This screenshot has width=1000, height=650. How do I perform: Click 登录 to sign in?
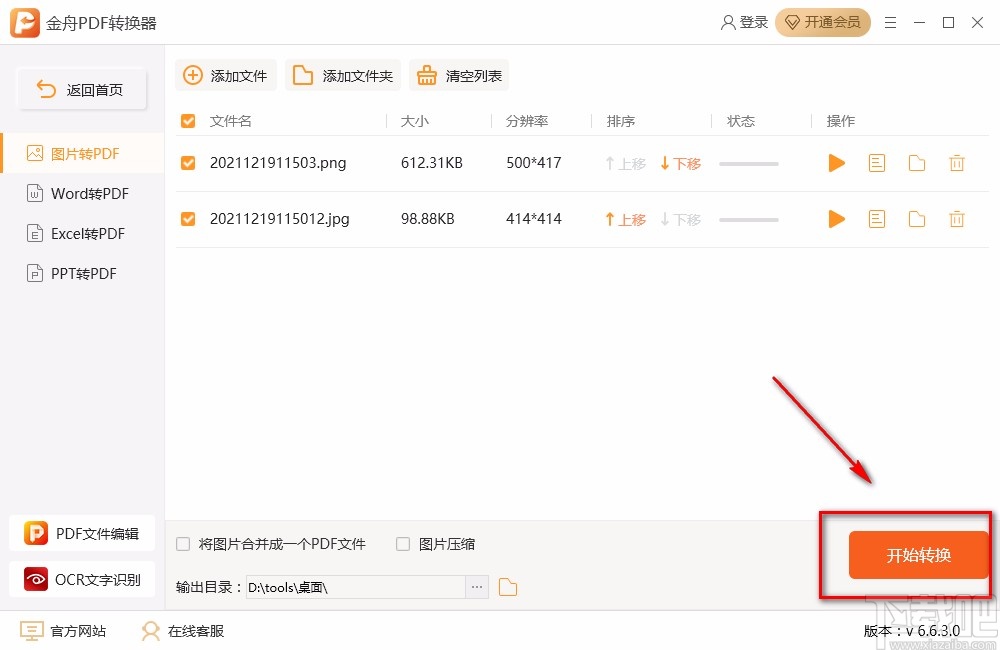[x=744, y=22]
